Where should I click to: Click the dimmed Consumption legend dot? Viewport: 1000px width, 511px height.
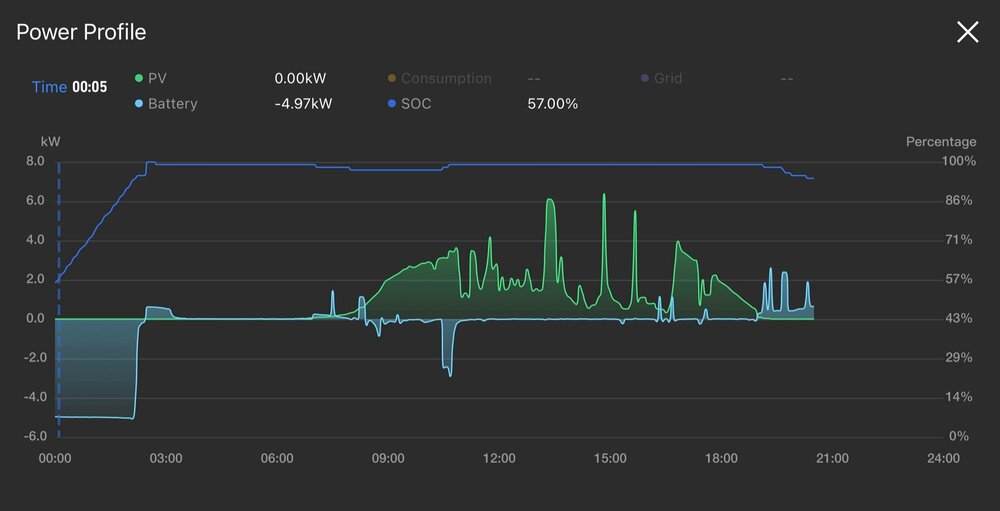pyautogui.click(x=392, y=78)
